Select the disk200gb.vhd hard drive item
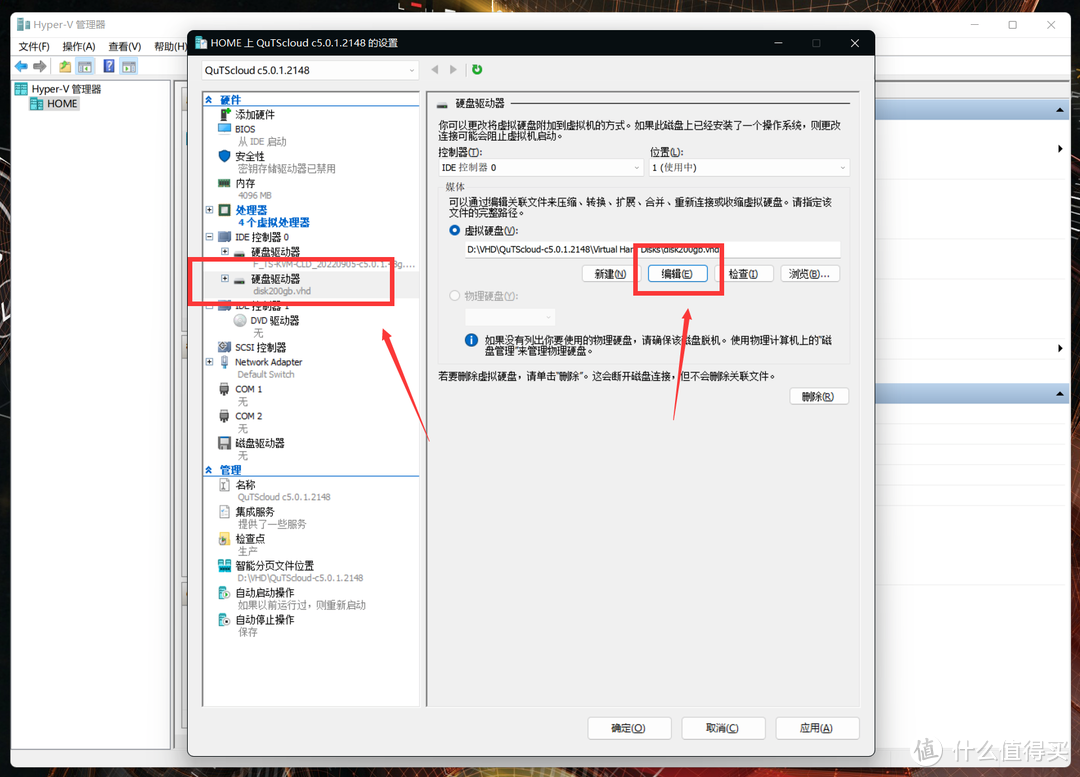1080x777 pixels. click(276, 284)
